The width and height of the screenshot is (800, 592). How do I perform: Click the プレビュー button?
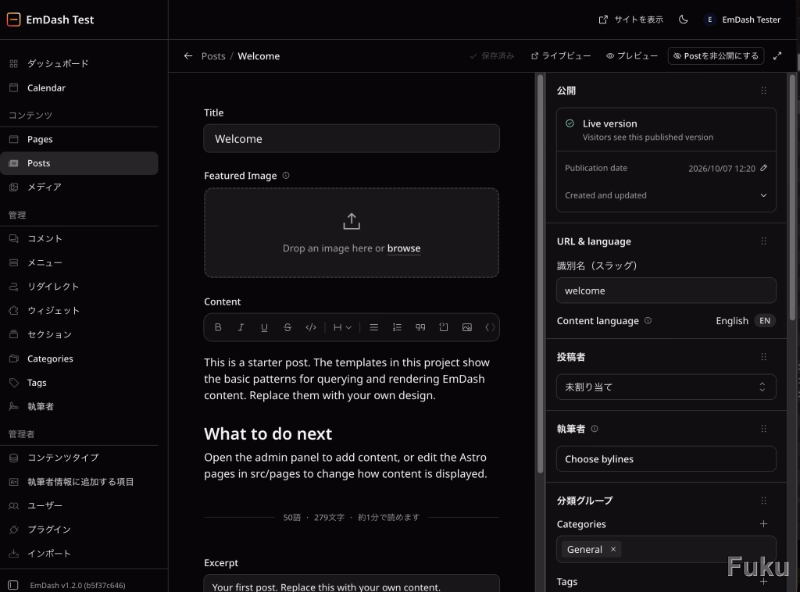point(632,56)
